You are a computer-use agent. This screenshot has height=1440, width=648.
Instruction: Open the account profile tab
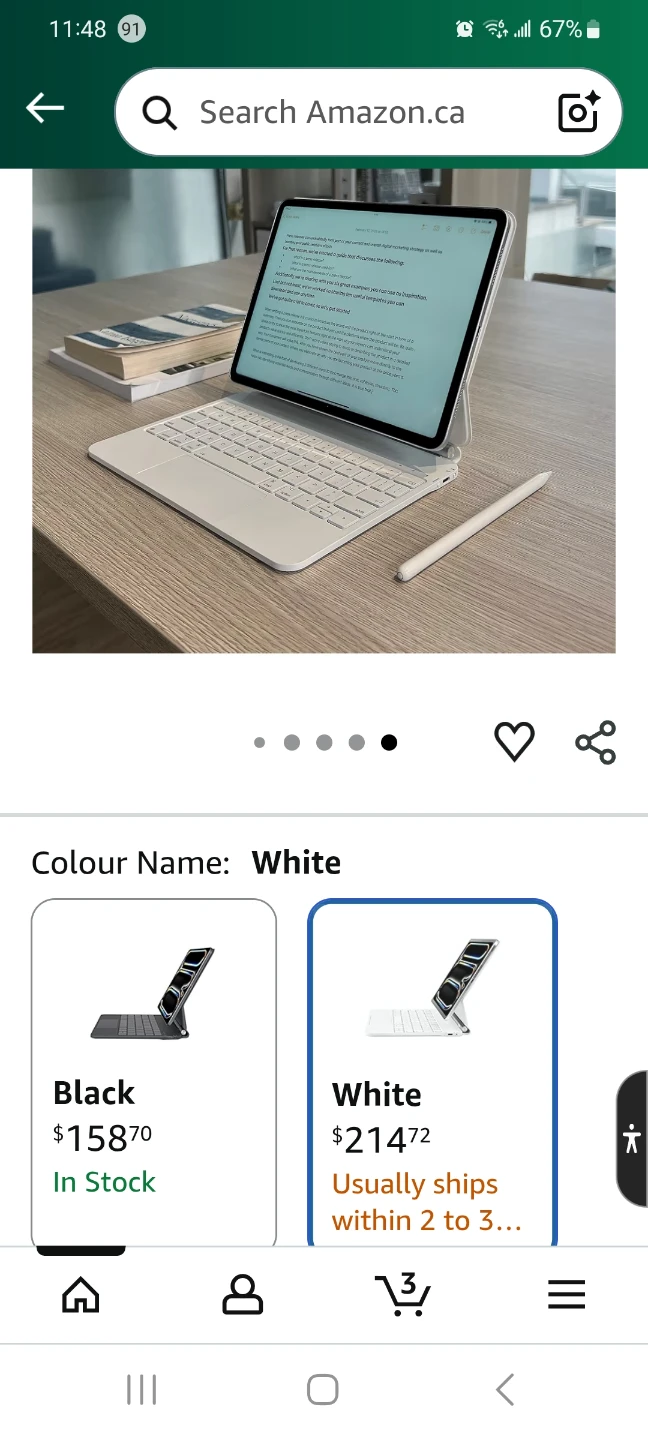click(x=242, y=1295)
